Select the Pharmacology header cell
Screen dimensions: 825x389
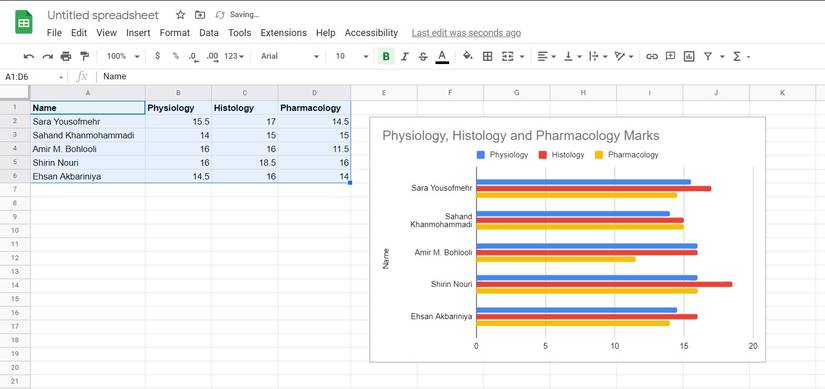coord(314,108)
